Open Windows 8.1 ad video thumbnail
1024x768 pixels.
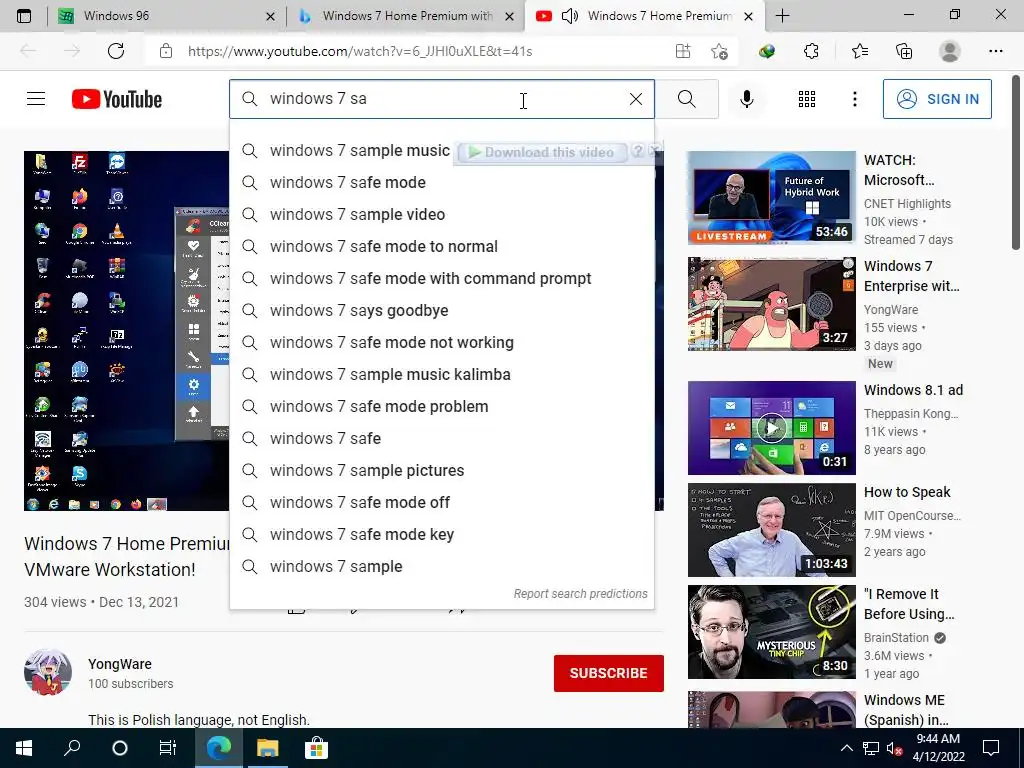point(771,428)
